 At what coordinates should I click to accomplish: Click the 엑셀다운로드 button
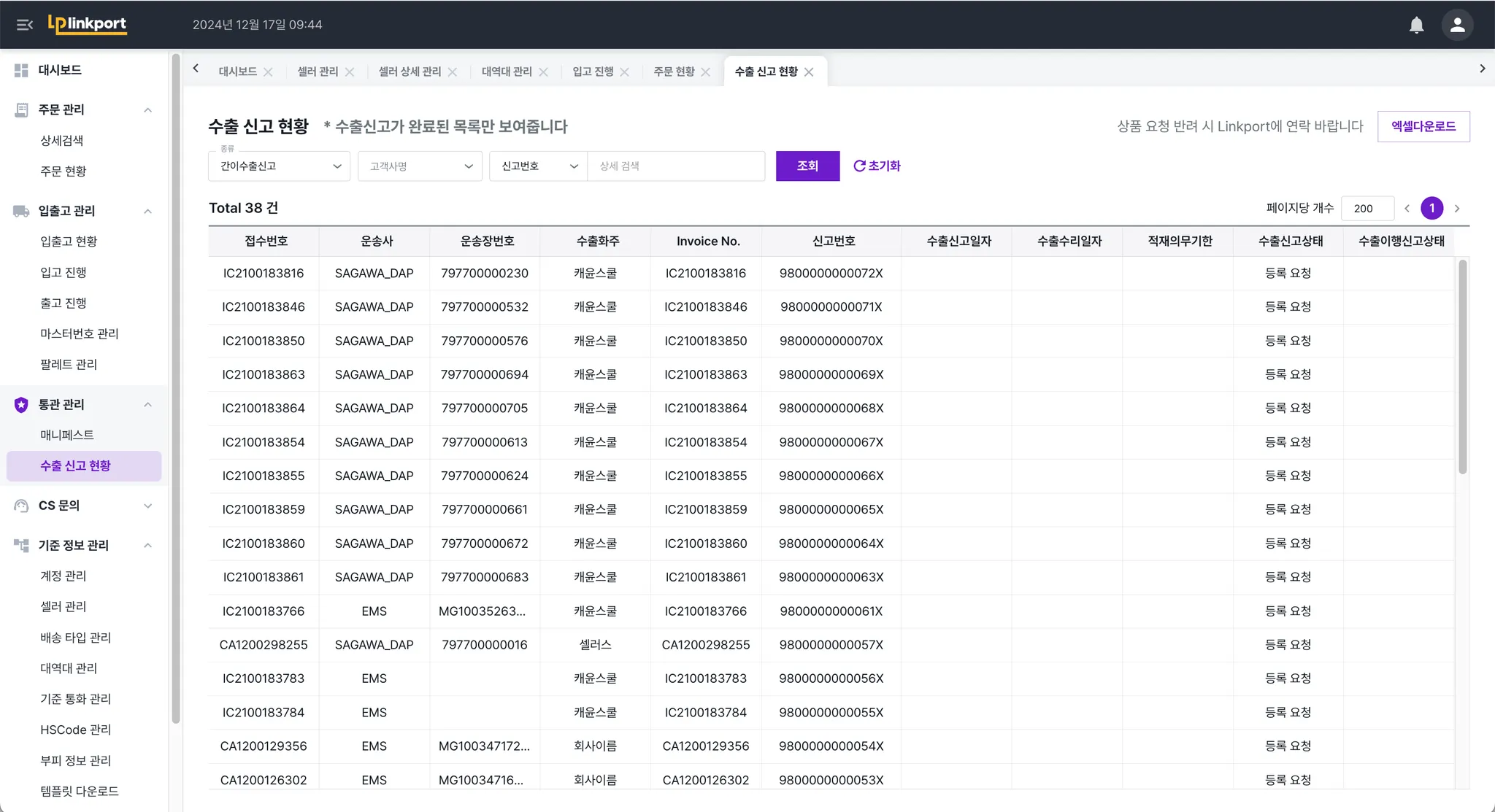pyautogui.click(x=1423, y=126)
